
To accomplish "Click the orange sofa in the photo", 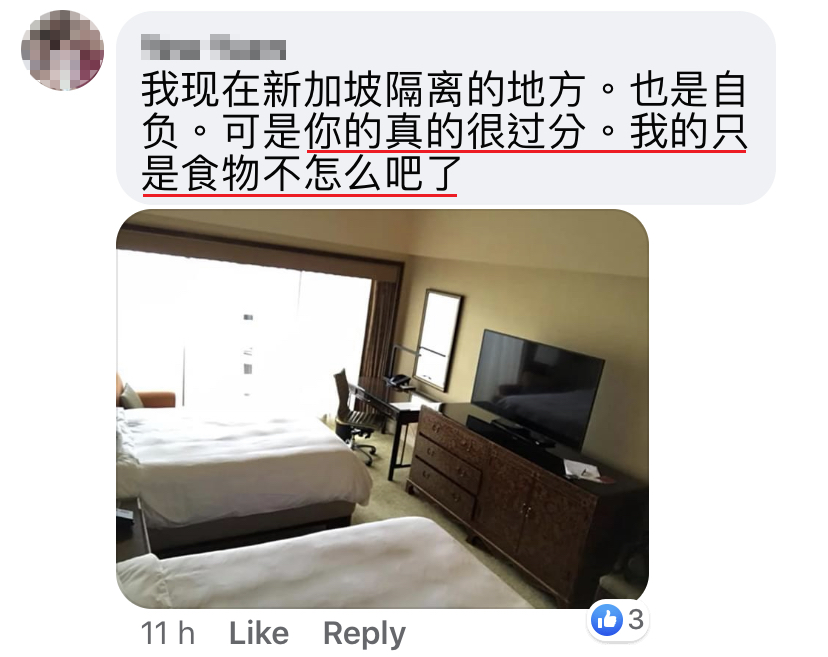I will [x=146, y=393].
